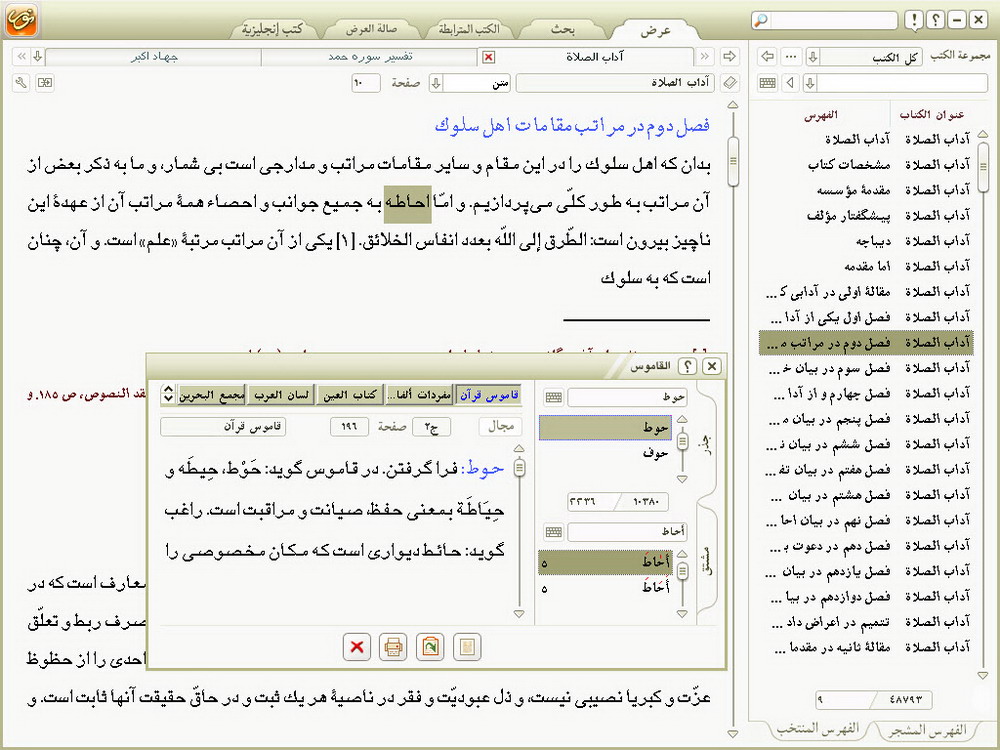Open index entry ديباچه
The height and width of the screenshot is (750, 1000).
(x=873, y=241)
